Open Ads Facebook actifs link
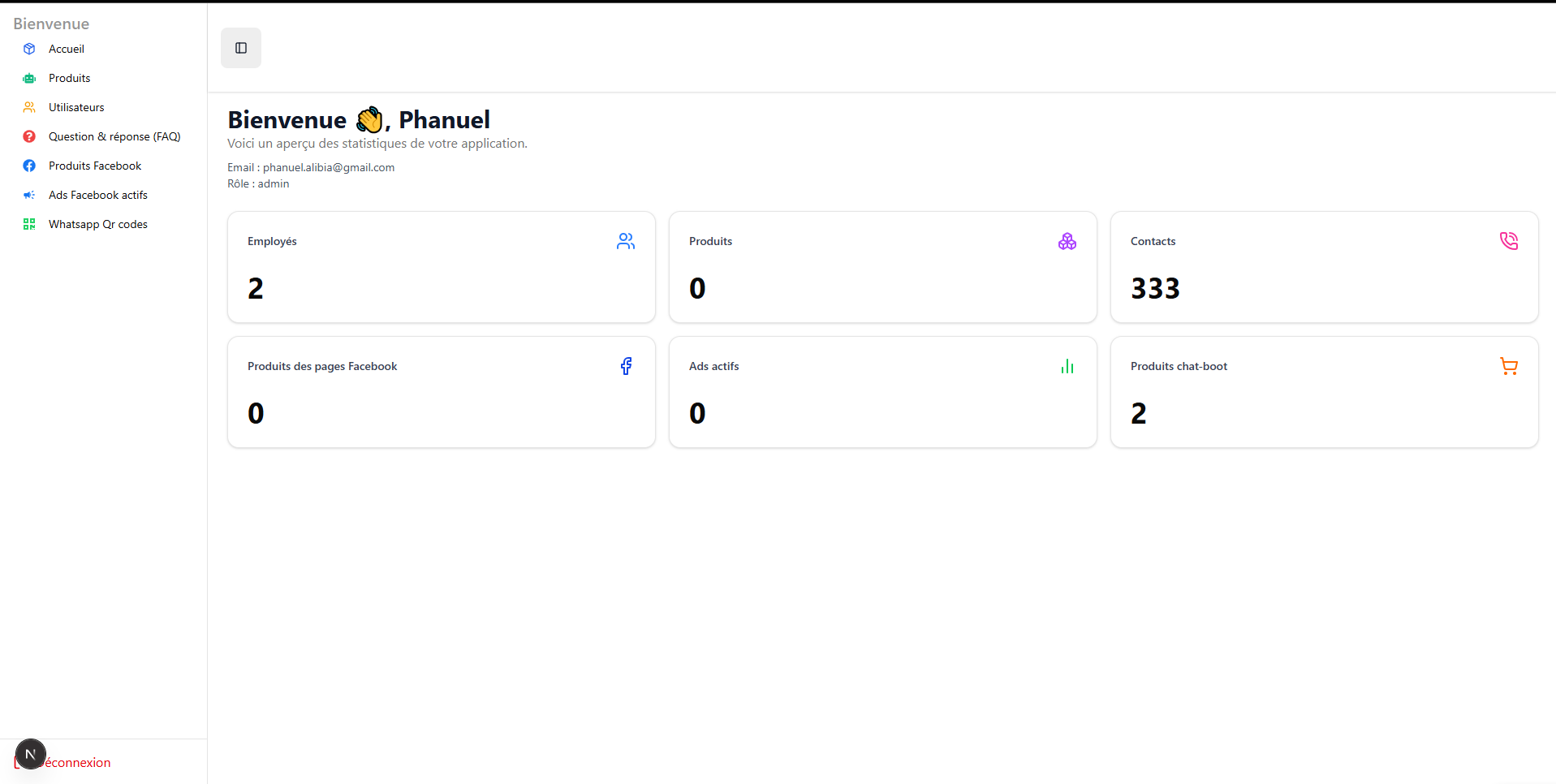The width and height of the screenshot is (1556, 784). coord(97,195)
